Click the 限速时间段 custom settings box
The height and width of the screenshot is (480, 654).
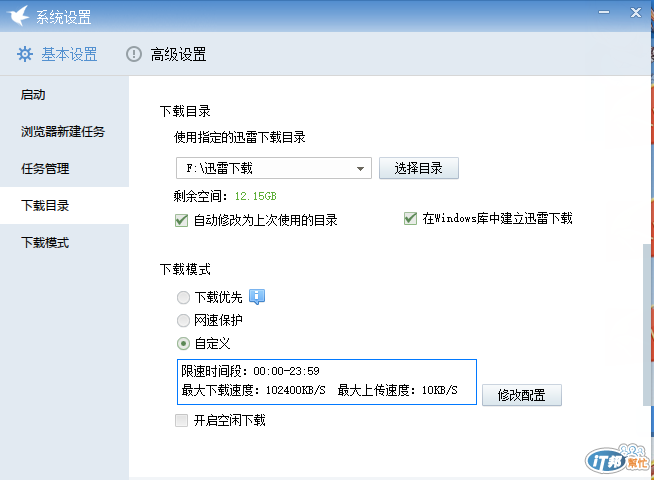pos(327,382)
